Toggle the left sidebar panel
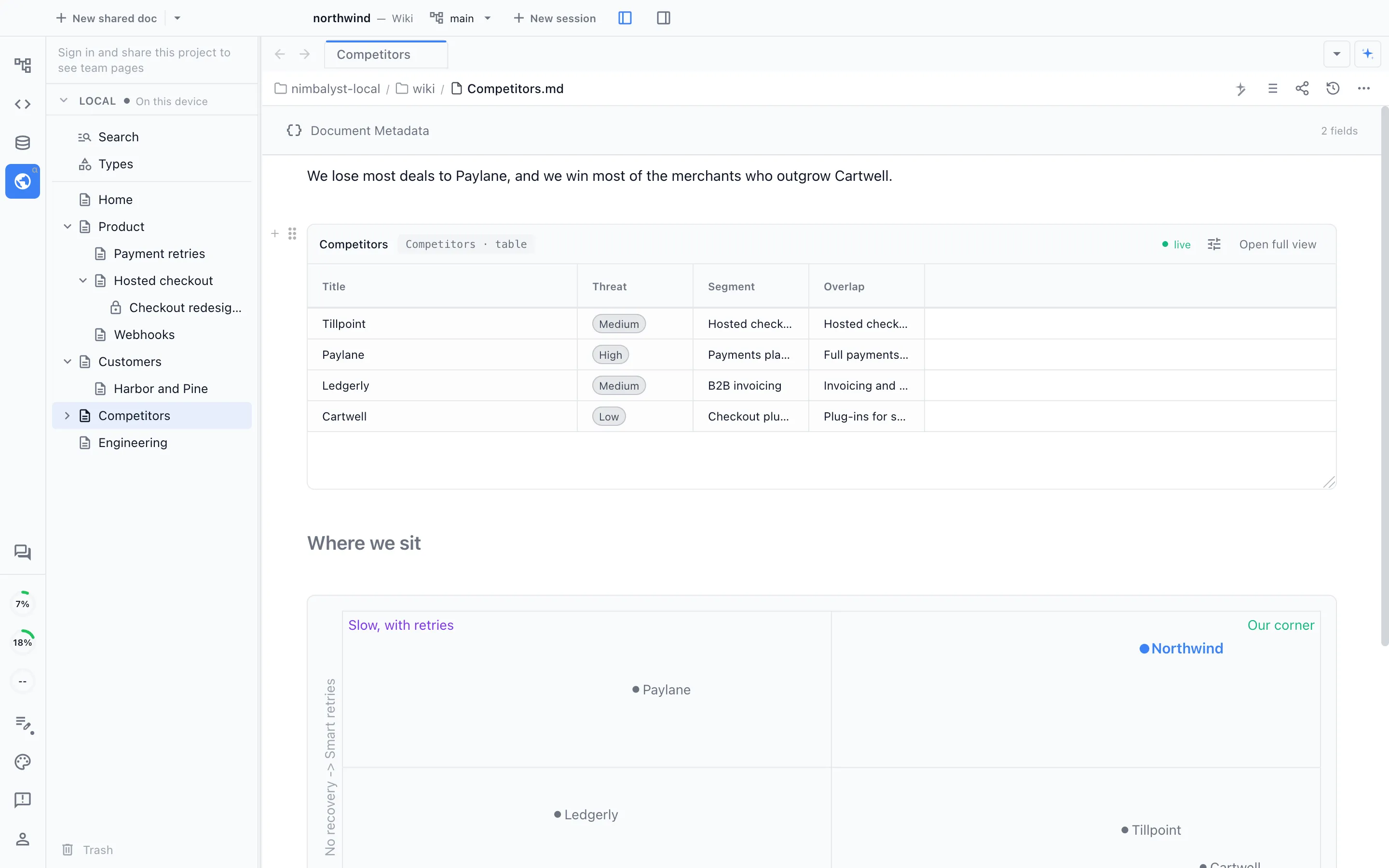The height and width of the screenshot is (868, 1389). point(625,18)
